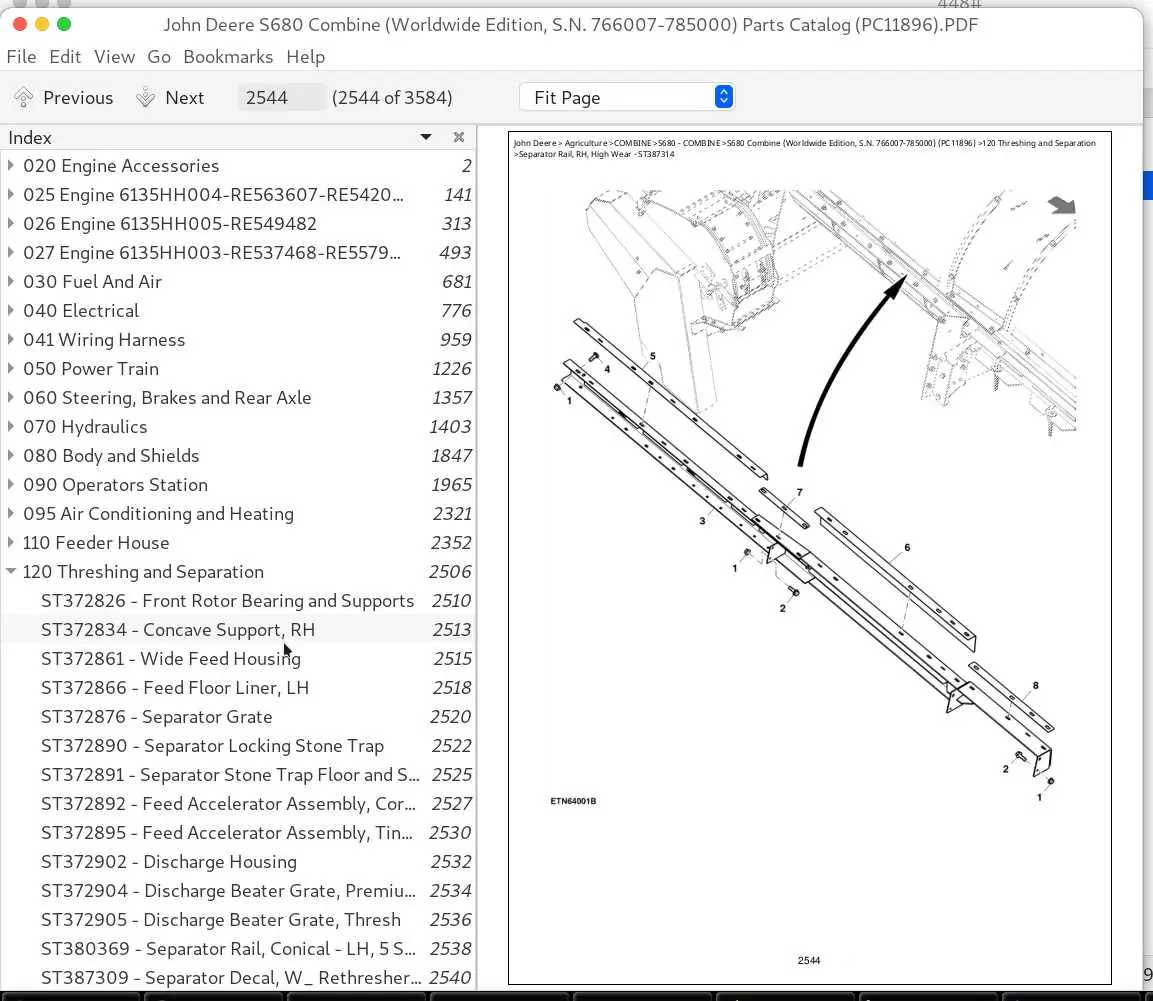Open the Go menu

(x=159, y=57)
